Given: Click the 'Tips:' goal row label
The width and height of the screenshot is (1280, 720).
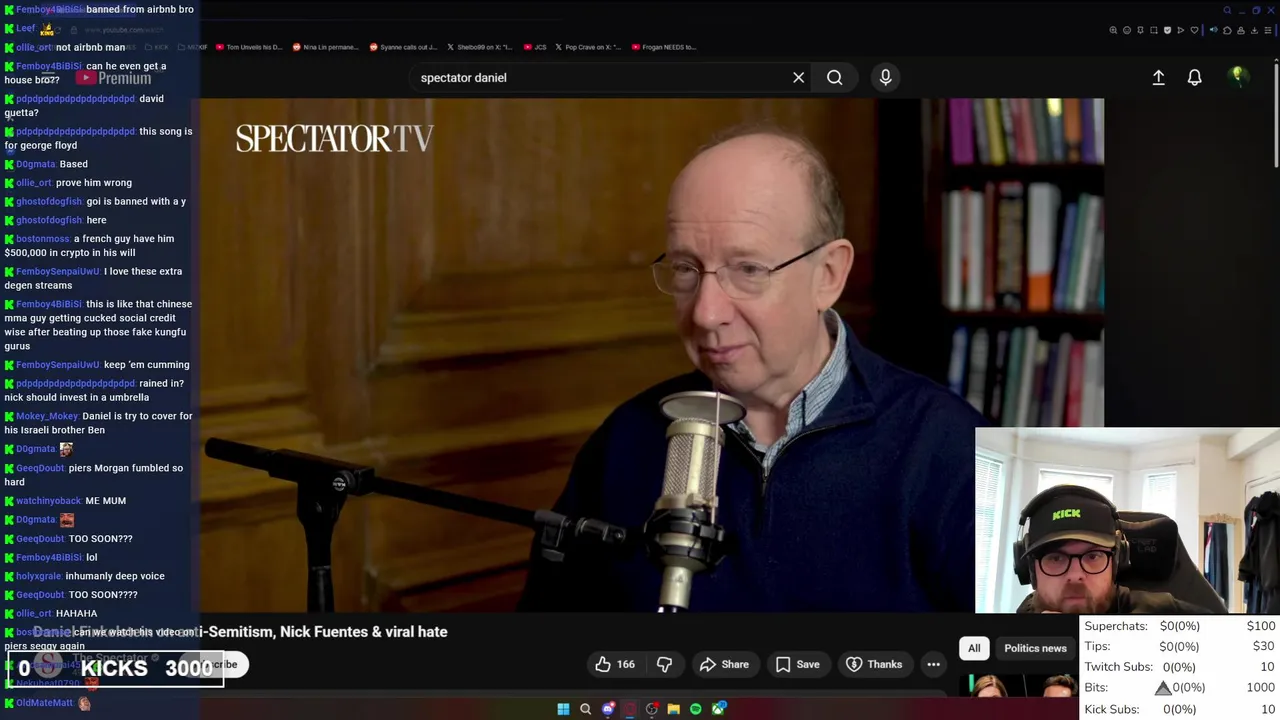Looking at the screenshot, I should pos(1097,647).
